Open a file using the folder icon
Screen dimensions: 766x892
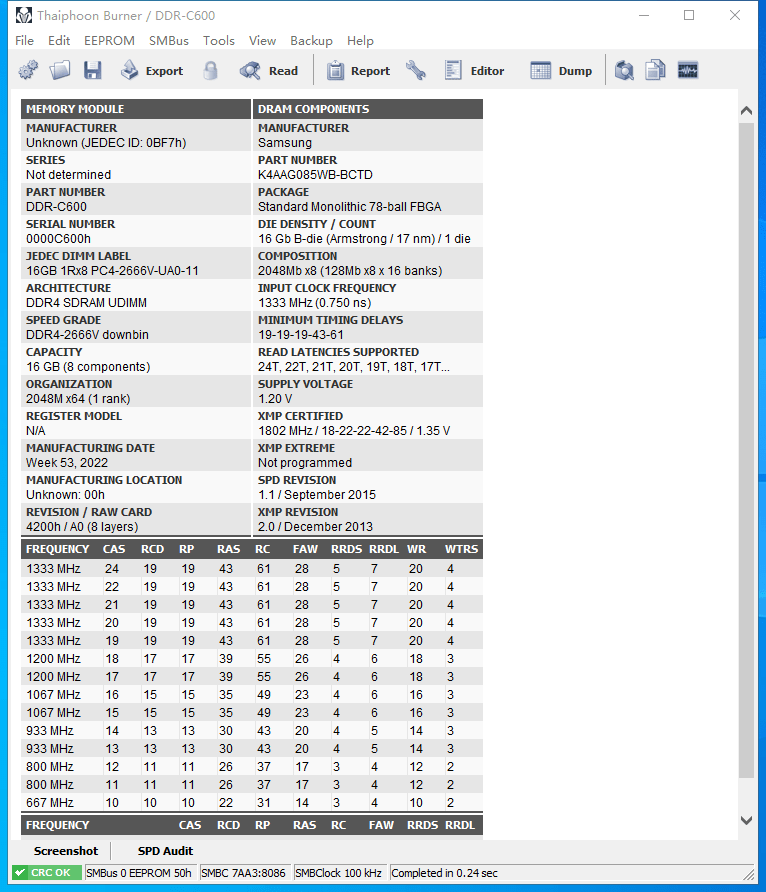60,71
